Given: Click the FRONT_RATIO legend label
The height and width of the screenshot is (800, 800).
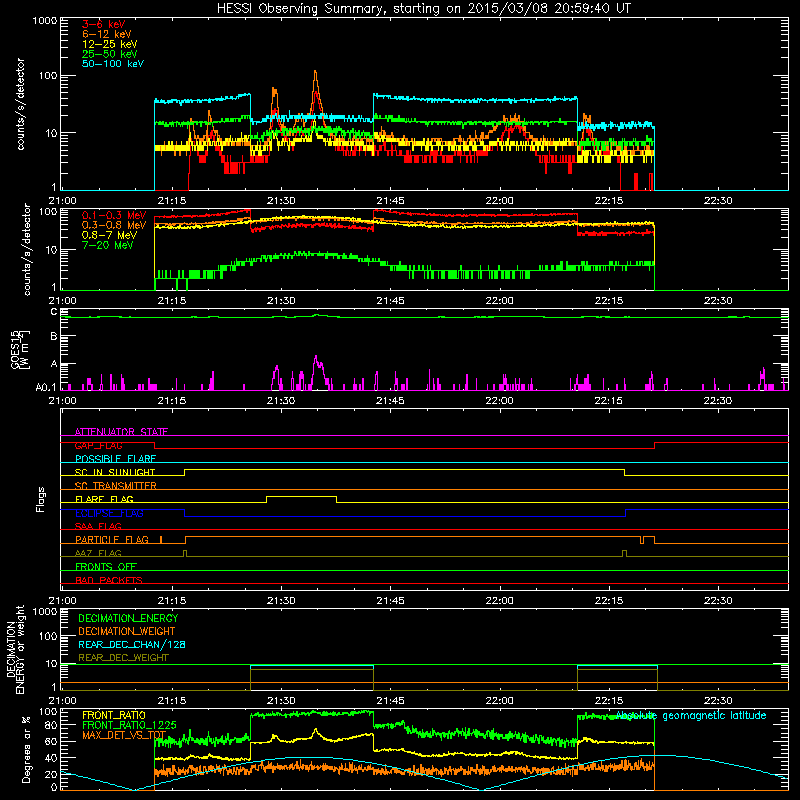Looking at the screenshot, I should tap(114, 715).
